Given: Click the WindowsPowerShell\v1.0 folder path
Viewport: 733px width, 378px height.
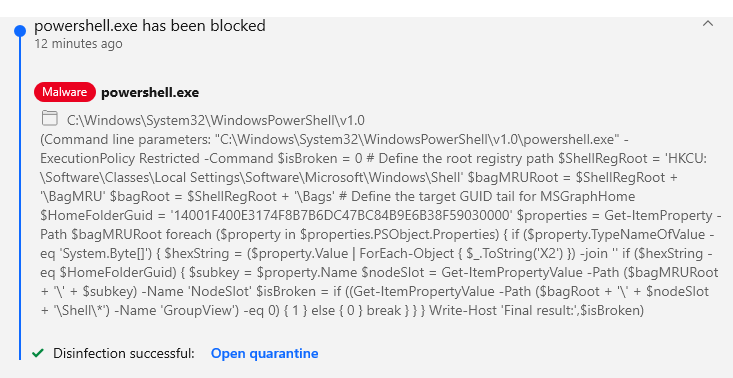Looking at the screenshot, I should click(216, 121).
